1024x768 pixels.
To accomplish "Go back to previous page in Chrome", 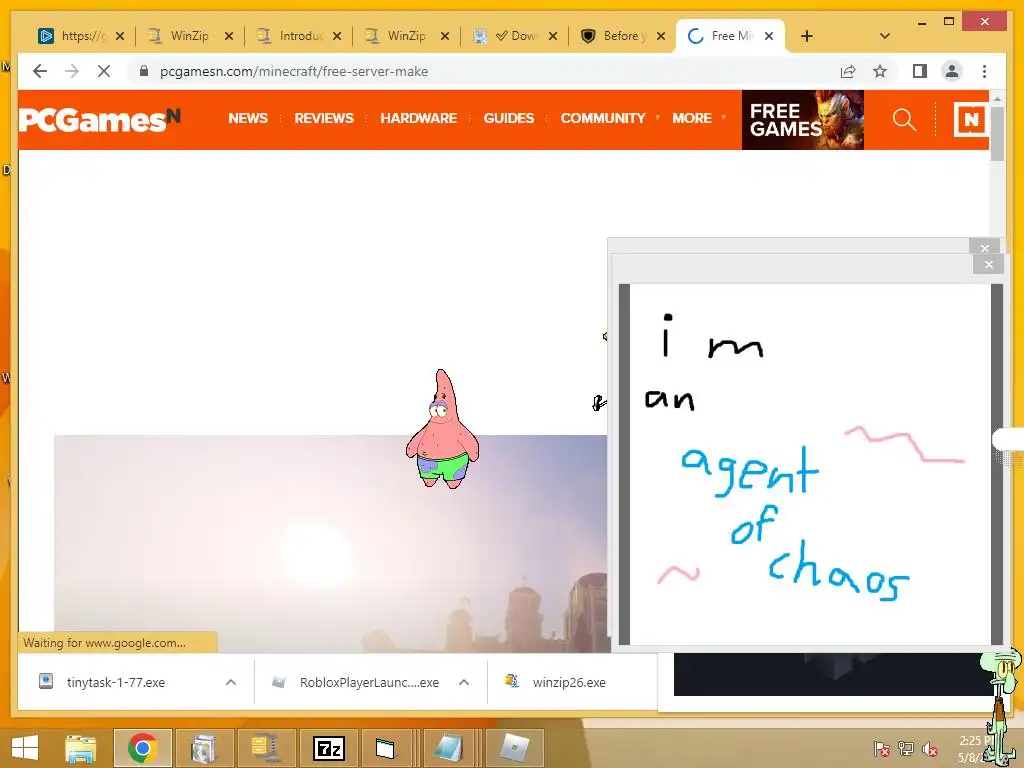I will pos(40,71).
